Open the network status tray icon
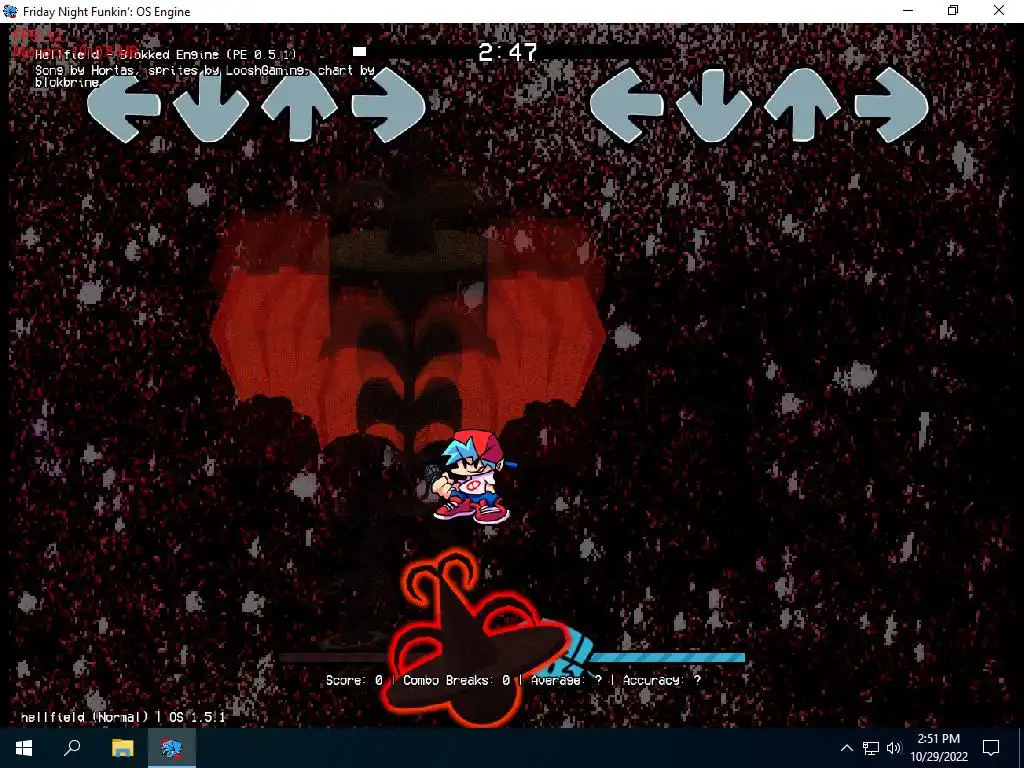 tap(871, 748)
